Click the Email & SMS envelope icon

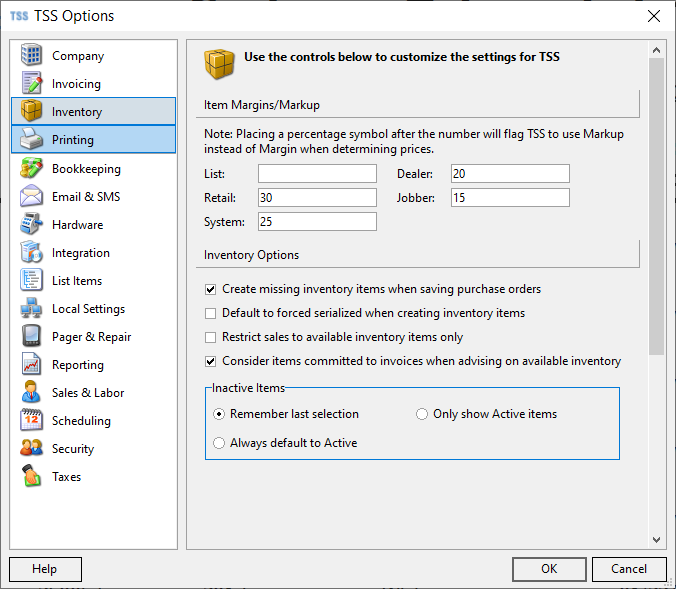click(x=31, y=196)
